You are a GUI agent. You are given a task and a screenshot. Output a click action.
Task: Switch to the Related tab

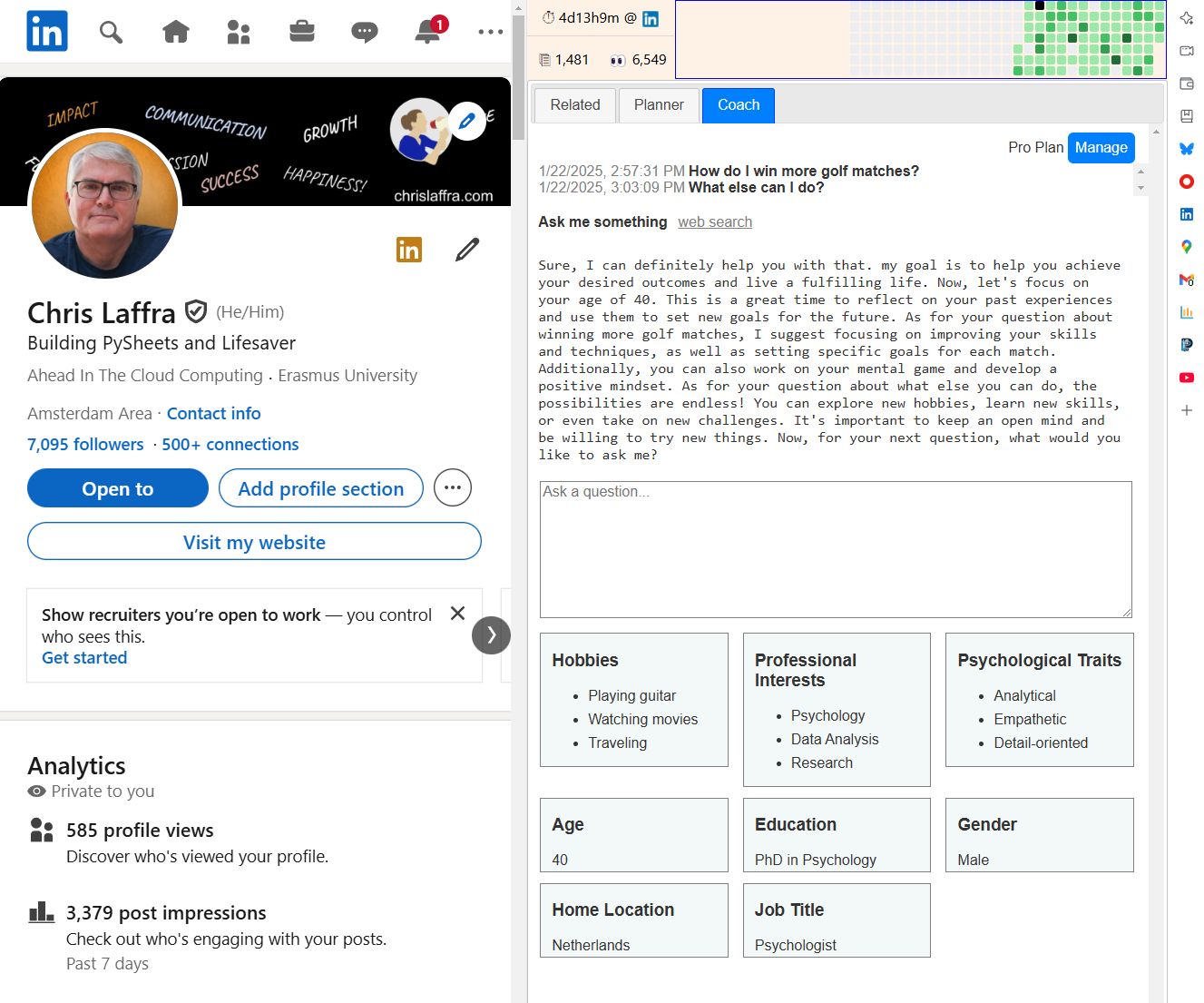(x=575, y=105)
